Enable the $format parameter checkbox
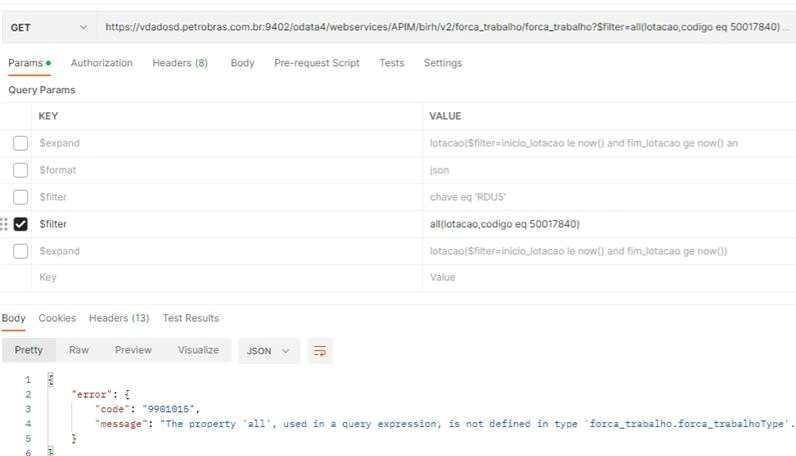The height and width of the screenshot is (456, 796). click(20, 170)
